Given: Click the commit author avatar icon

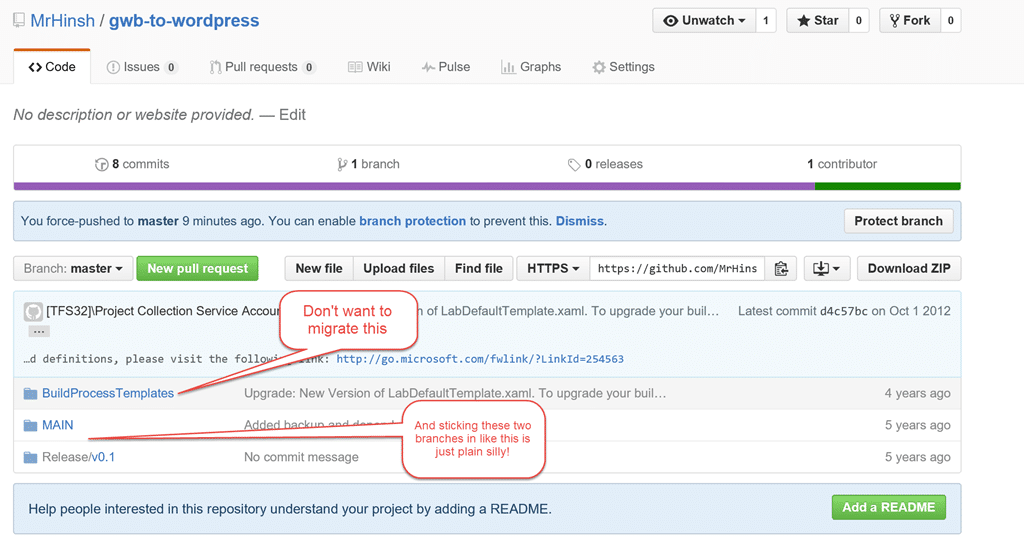Looking at the screenshot, I should 33,312.
